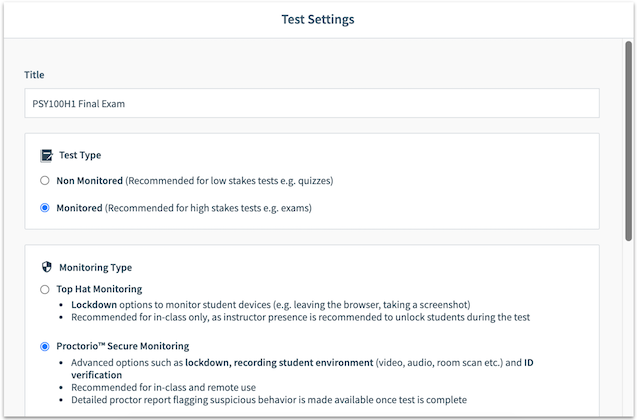Click the Test Type notepad icon
The height and width of the screenshot is (420, 637).
(46, 156)
